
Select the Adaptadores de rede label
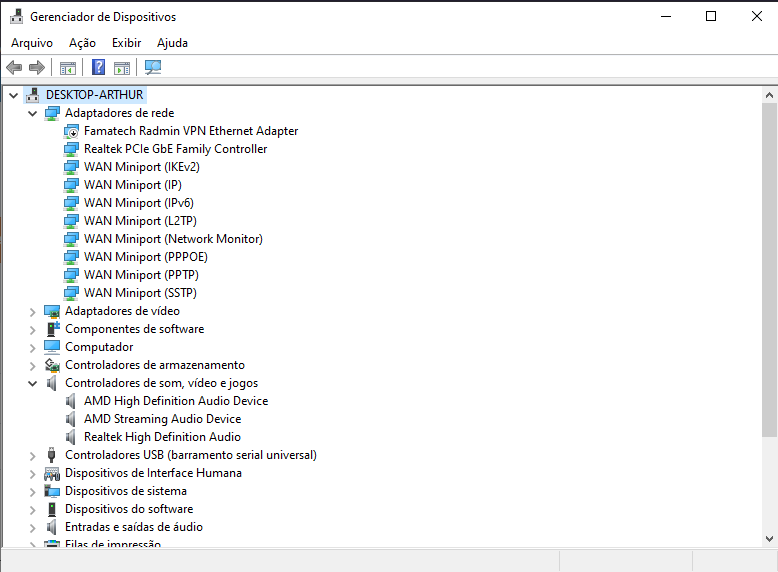click(120, 113)
